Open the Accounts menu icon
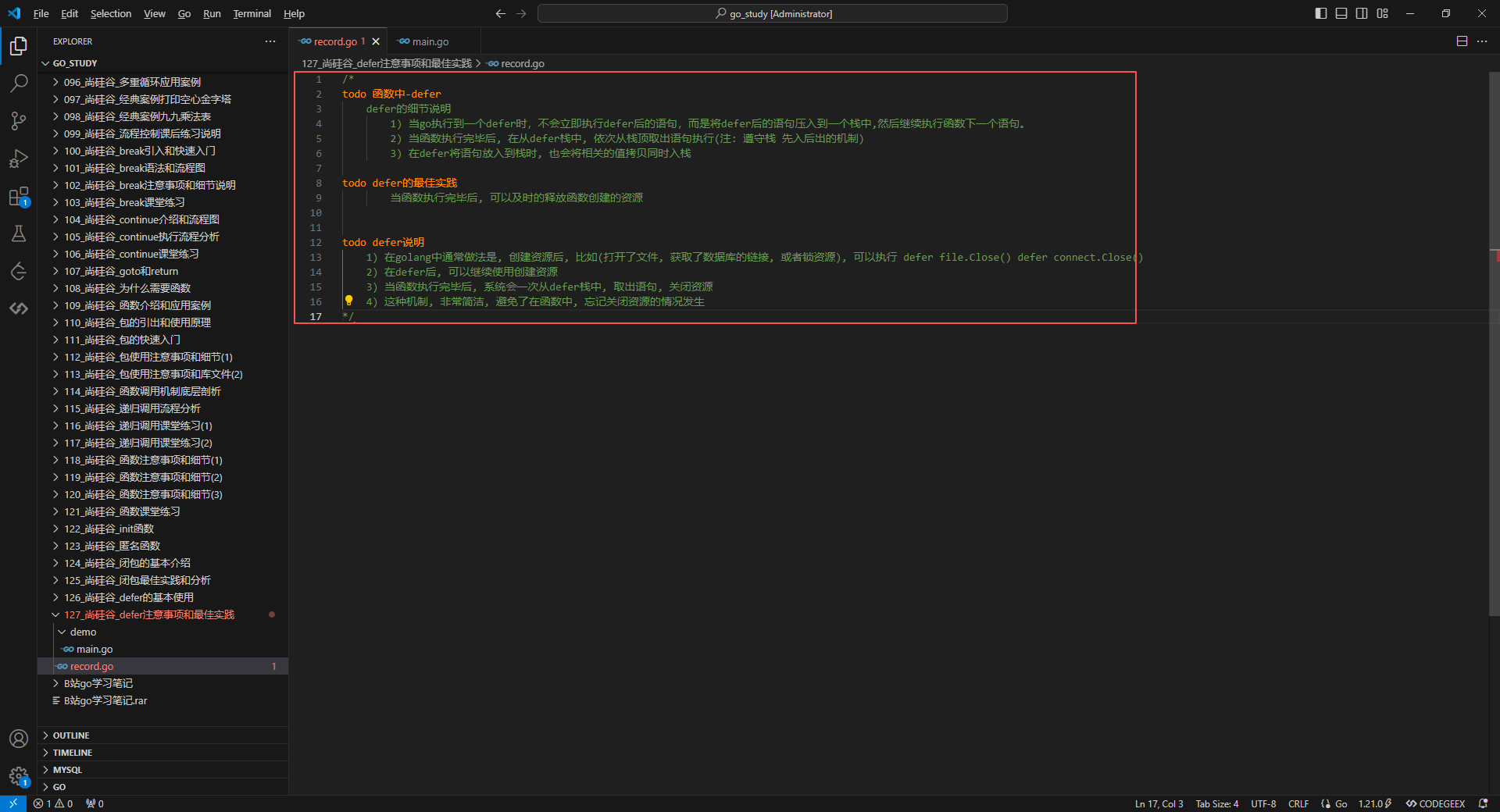 [19, 739]
